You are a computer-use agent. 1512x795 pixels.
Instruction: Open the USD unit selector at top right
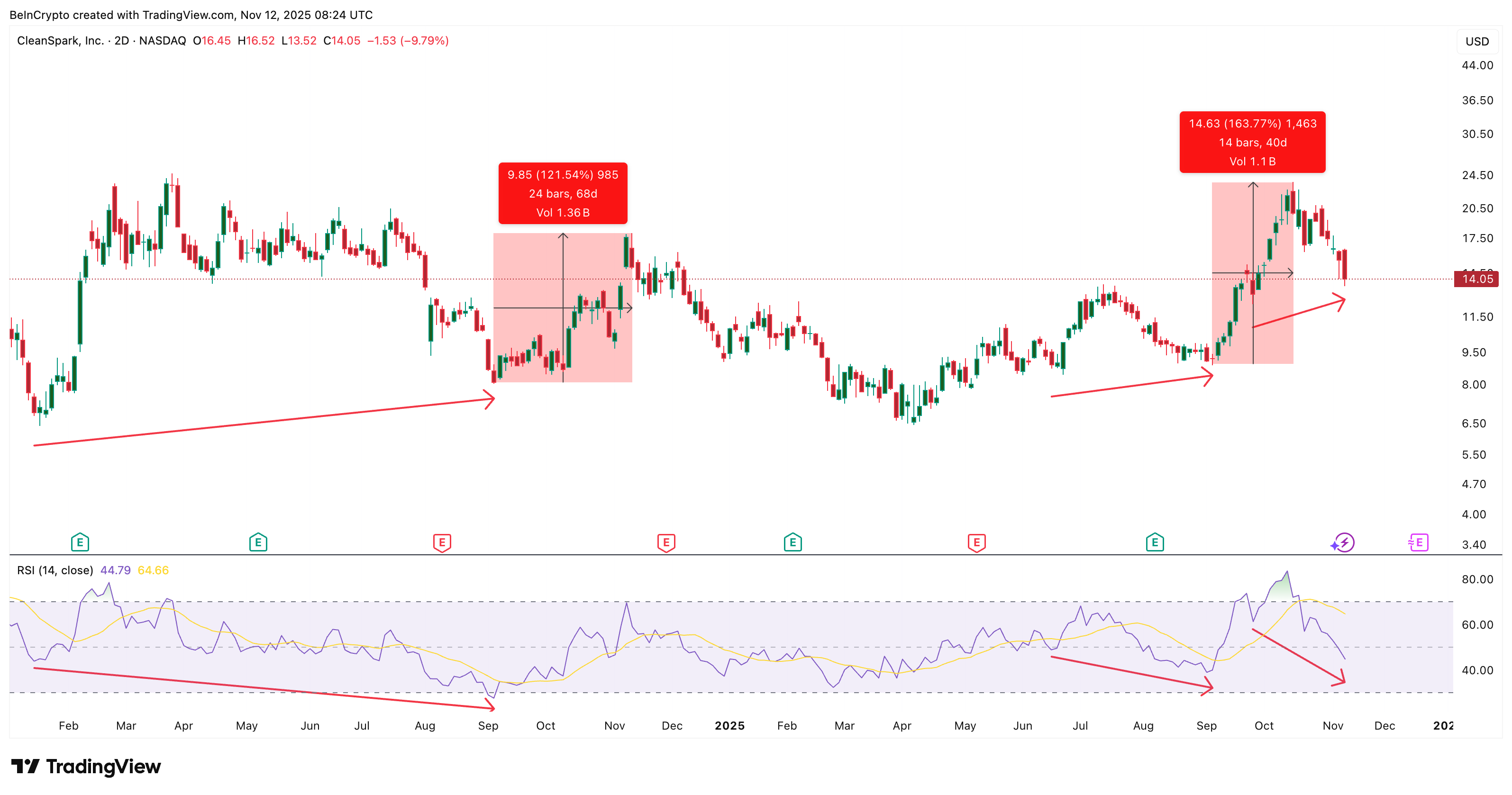coord(1478,41)
